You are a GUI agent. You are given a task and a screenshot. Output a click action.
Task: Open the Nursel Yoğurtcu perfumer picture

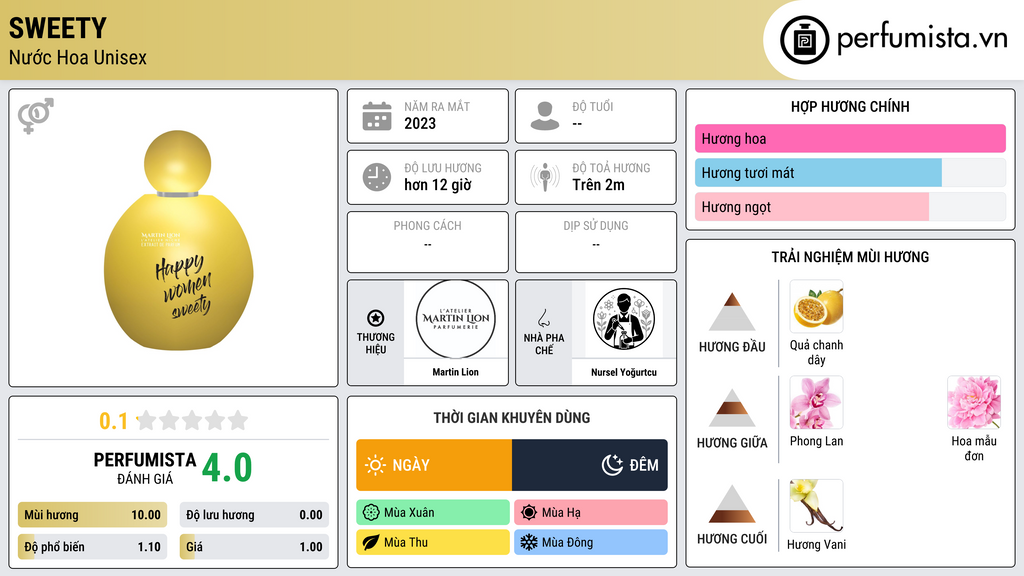tap(624, 319)
